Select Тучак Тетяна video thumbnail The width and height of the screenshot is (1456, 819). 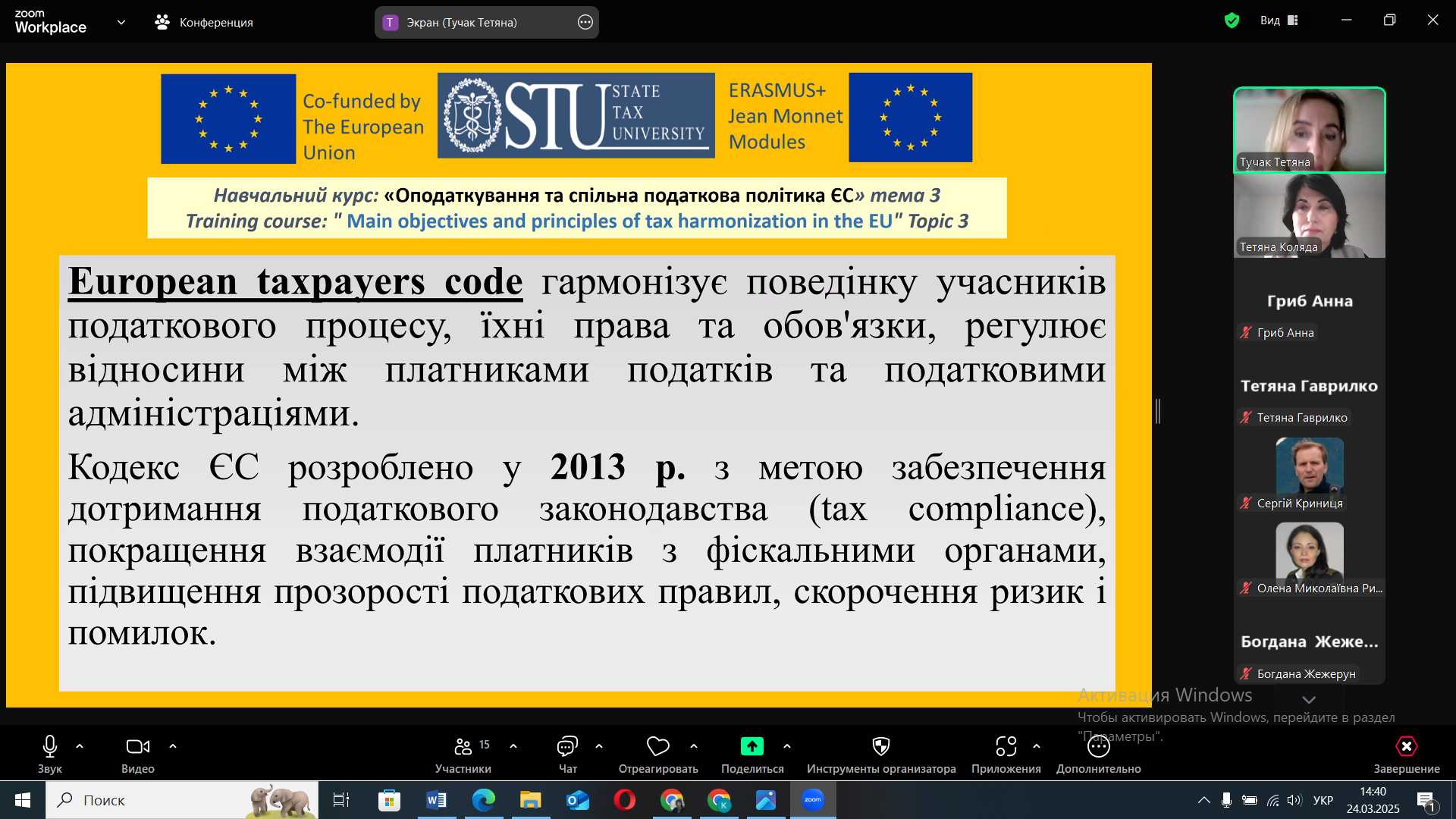1310,130
